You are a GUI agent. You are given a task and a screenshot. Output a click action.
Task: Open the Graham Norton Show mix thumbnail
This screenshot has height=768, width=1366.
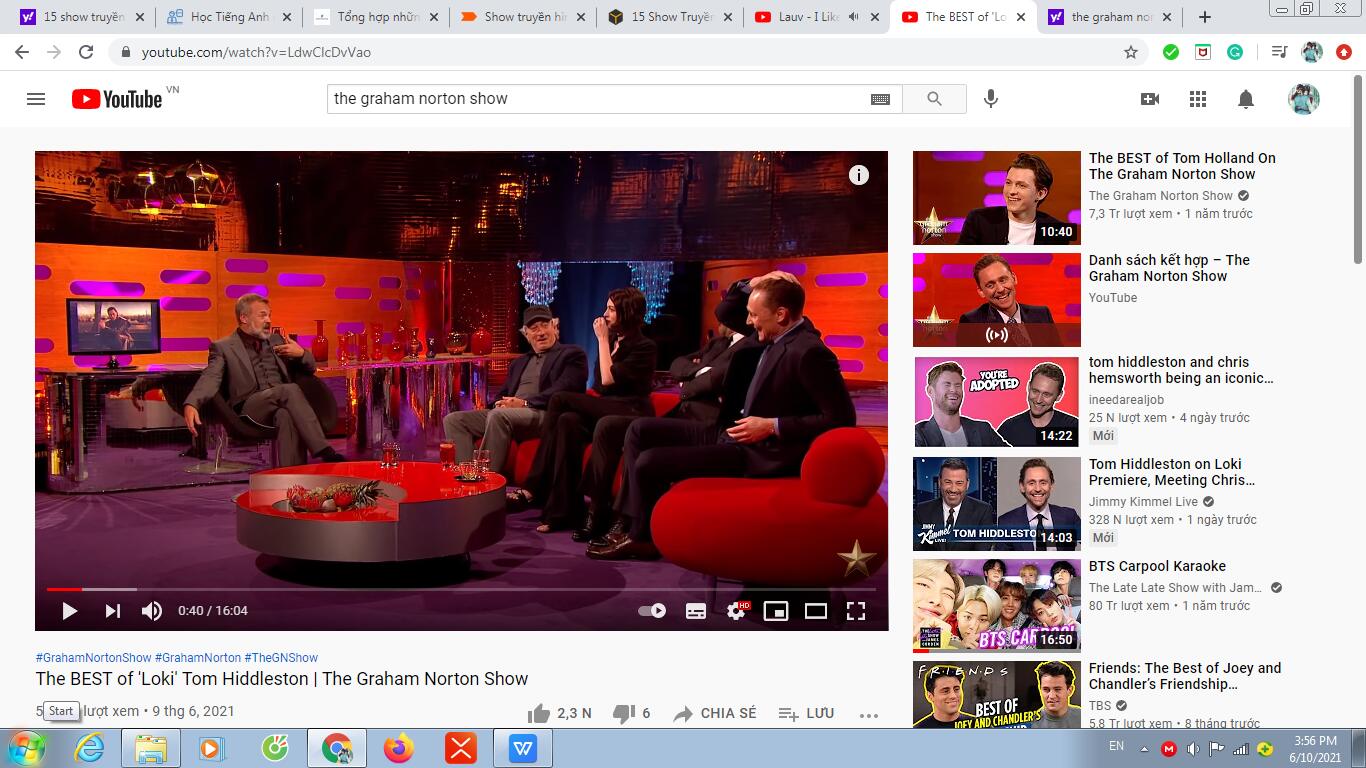pyautogui.click(x=997, y=300)
